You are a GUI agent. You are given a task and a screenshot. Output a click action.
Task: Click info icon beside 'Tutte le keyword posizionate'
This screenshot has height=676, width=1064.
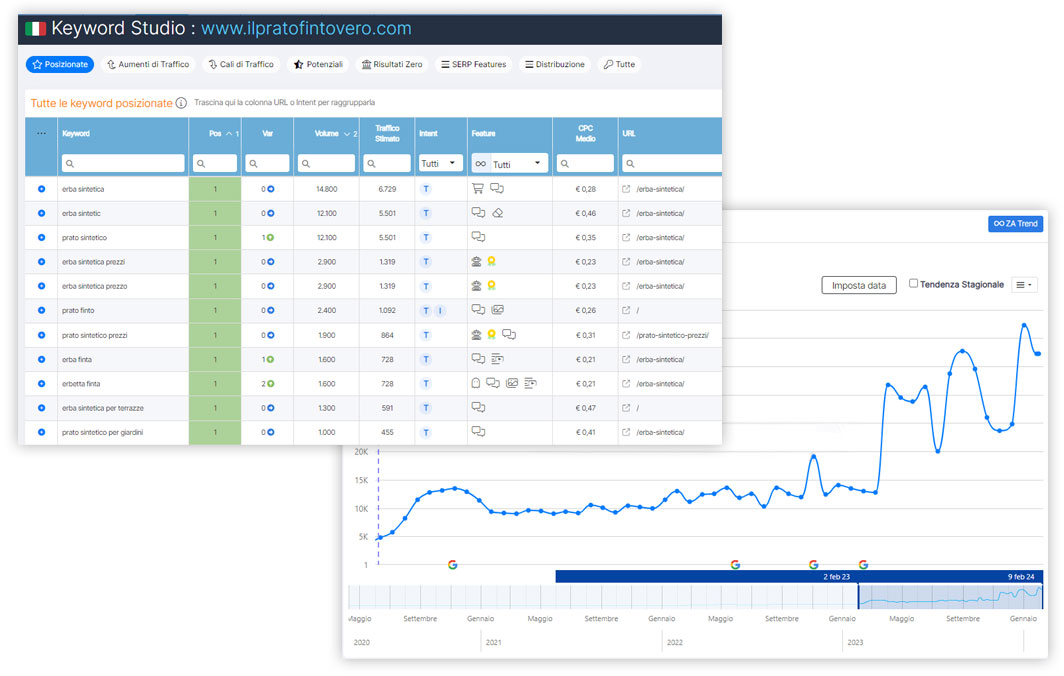click(x=181, y=103)
